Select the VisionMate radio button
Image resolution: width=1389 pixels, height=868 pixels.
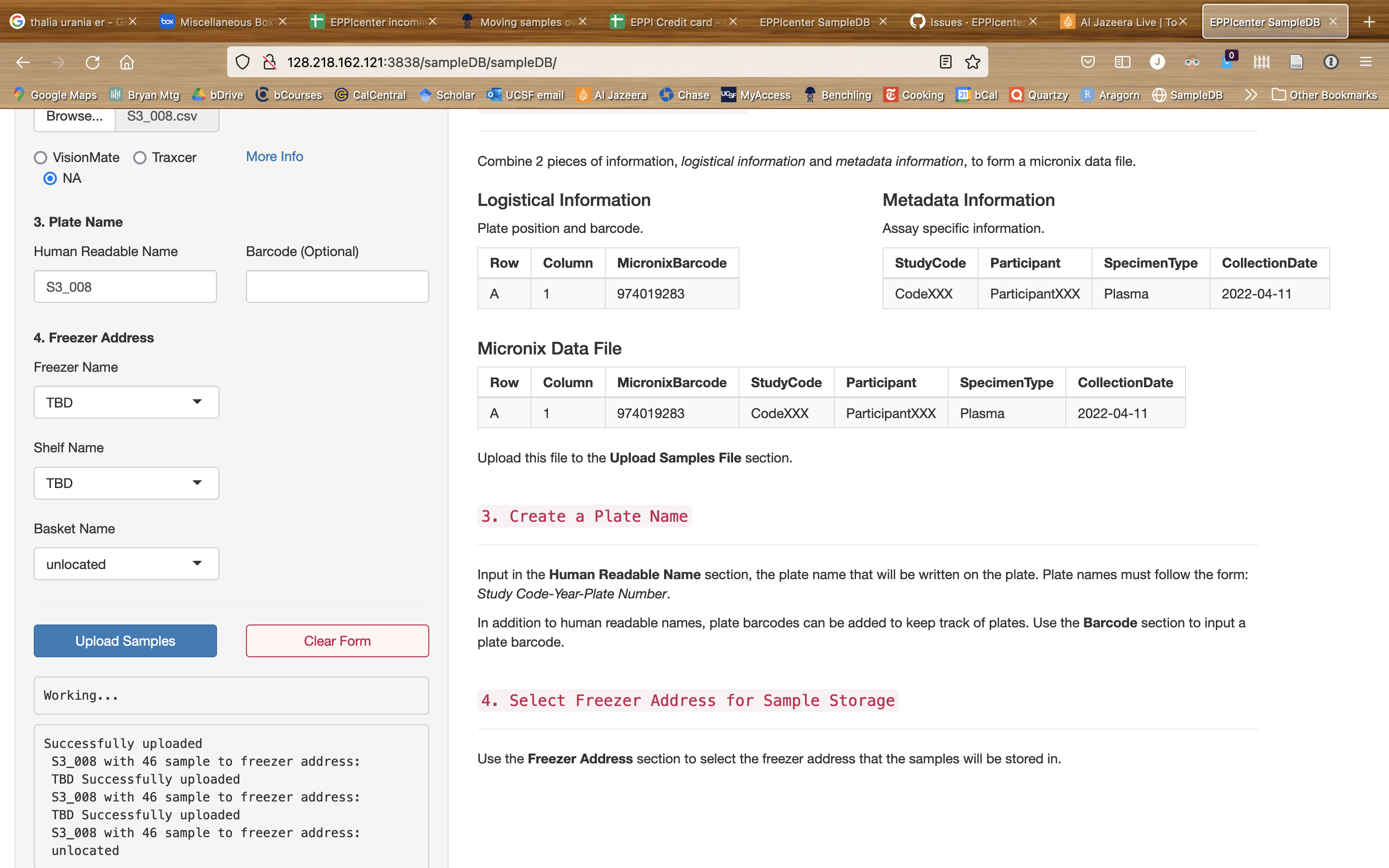(40, 157)
